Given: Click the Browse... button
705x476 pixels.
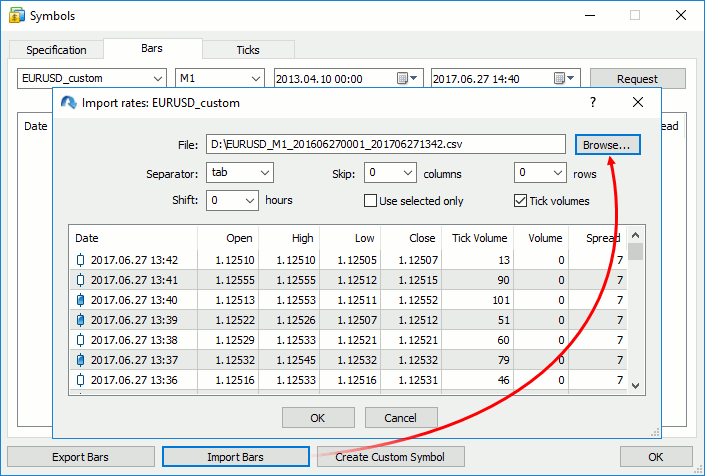Looking at the screenshot, I should pos(607,145).
